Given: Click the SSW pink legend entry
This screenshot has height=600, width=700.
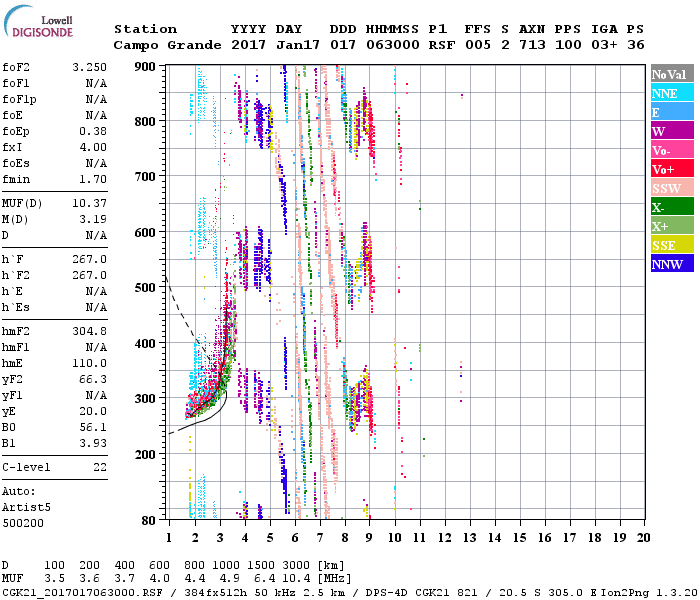Looking at the screenshot, I should pyautogui.click(x=671, y=188).
